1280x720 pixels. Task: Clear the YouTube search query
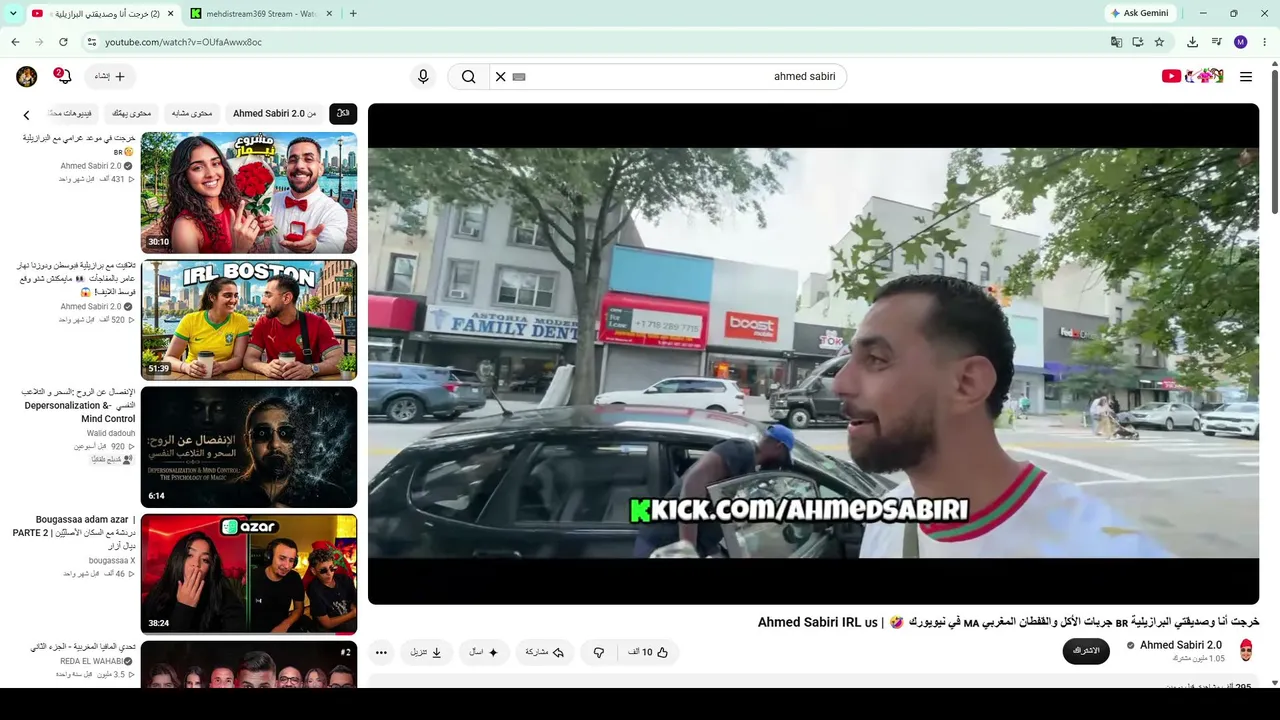[501, 77]
